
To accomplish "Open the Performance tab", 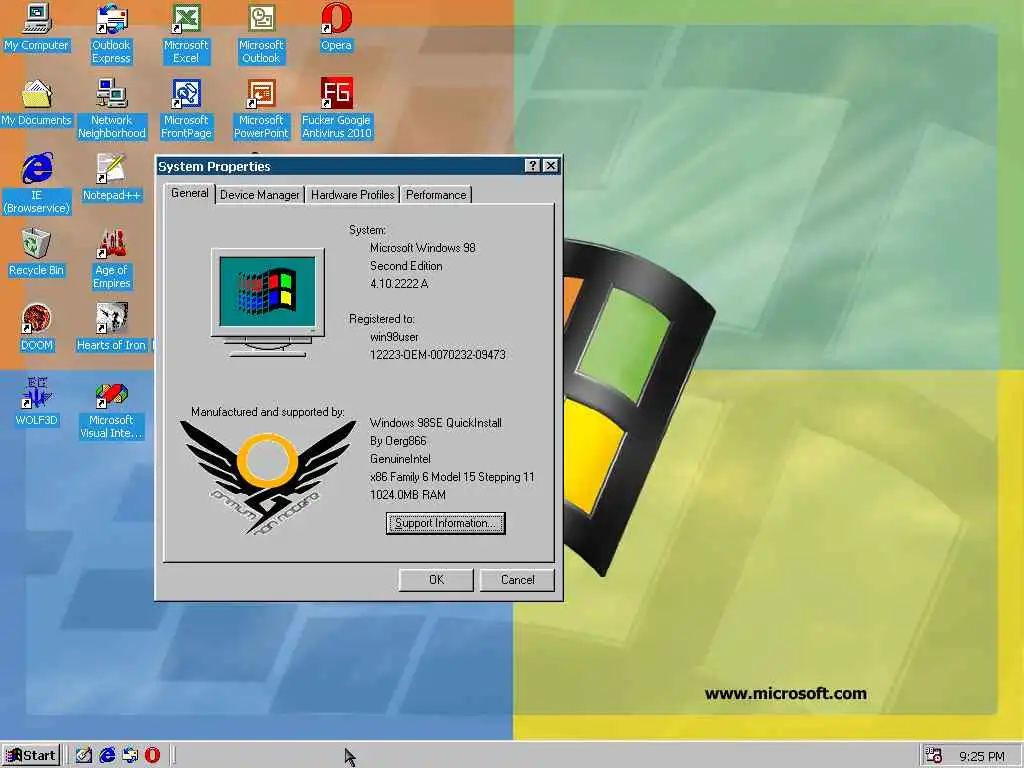I will coord(436,195).
